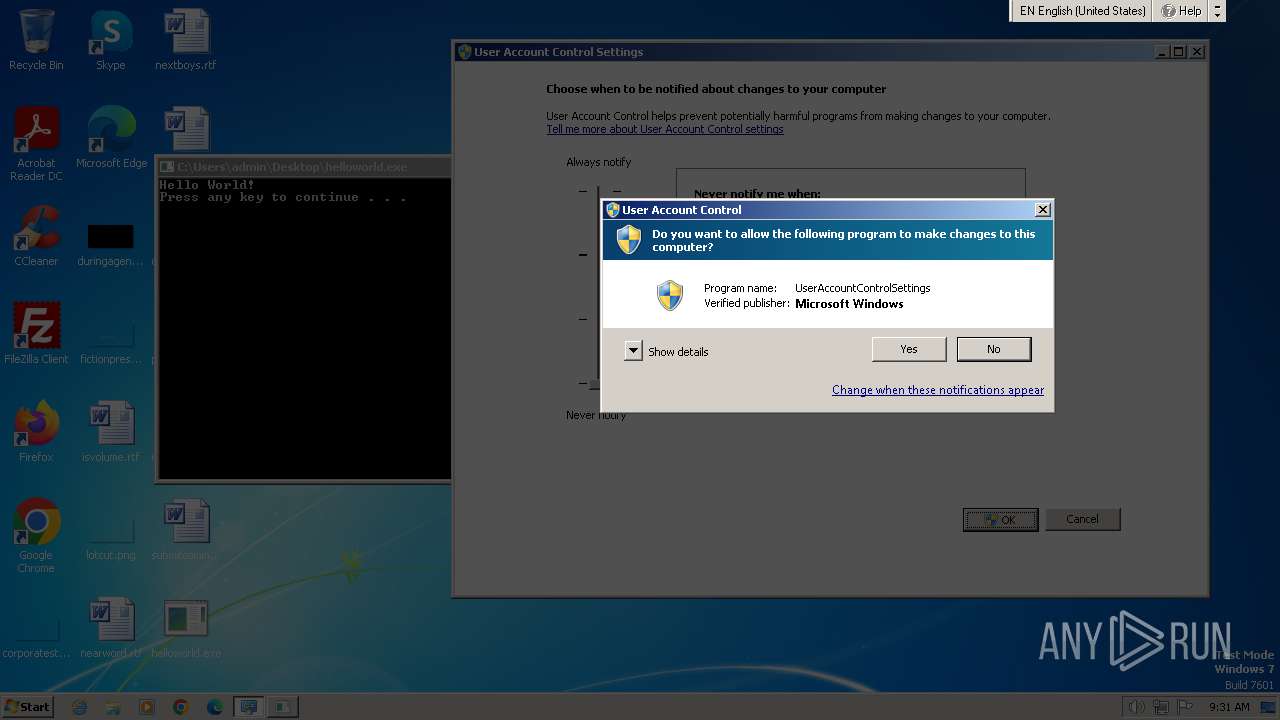Click the Microsoft Windows verified publisher text
This screenshot has height=720, width=1280.
click(849, 304)
